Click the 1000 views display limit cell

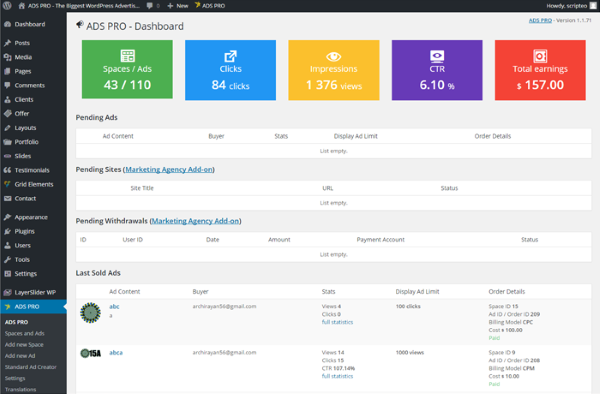410,353
